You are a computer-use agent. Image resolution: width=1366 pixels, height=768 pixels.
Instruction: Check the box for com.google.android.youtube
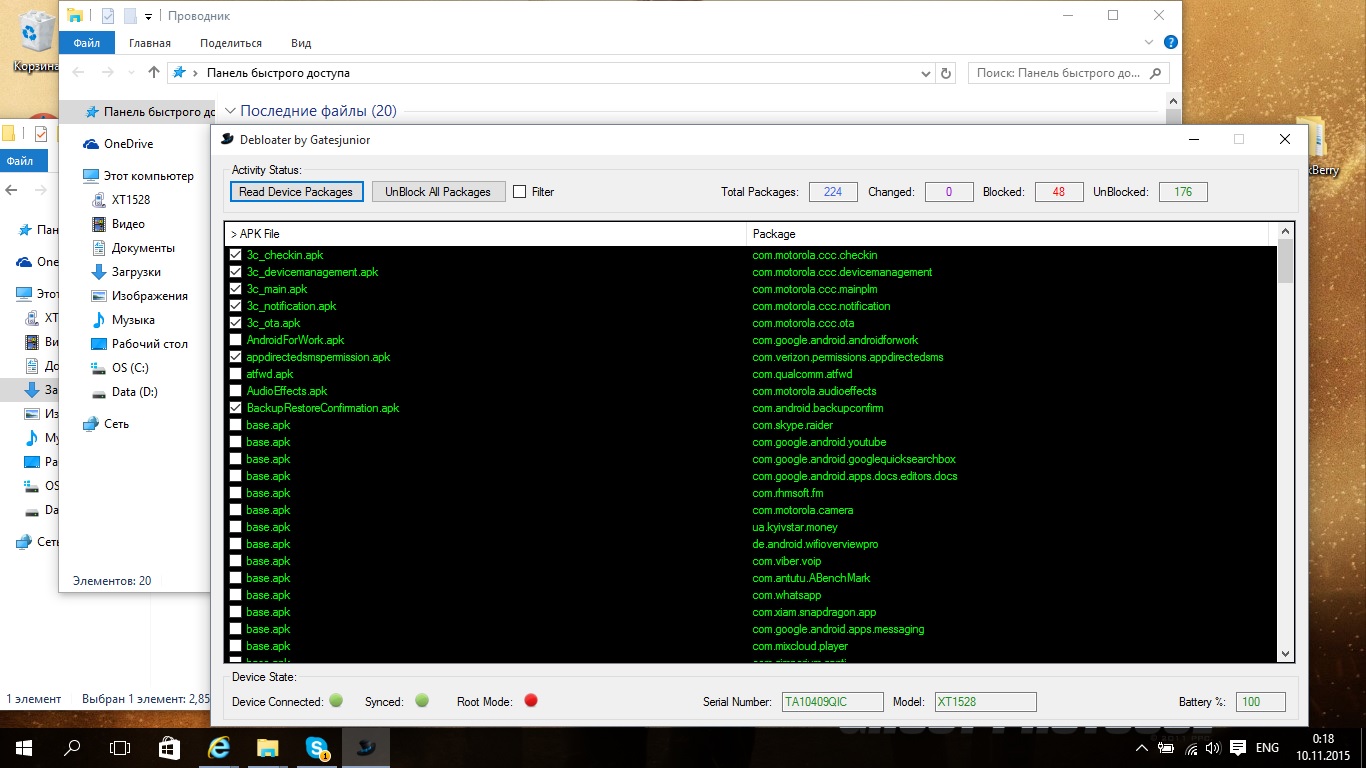[236, 442]
